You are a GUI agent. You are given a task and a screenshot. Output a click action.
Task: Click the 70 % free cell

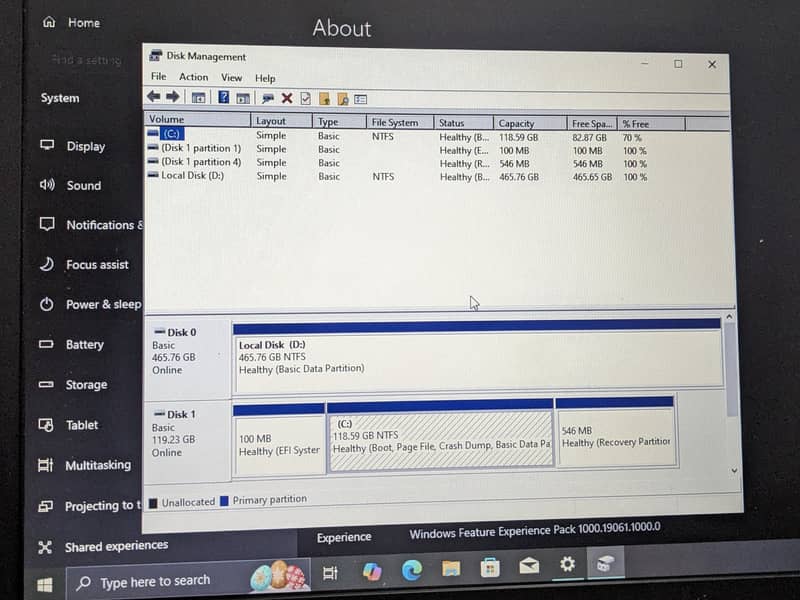632,138
